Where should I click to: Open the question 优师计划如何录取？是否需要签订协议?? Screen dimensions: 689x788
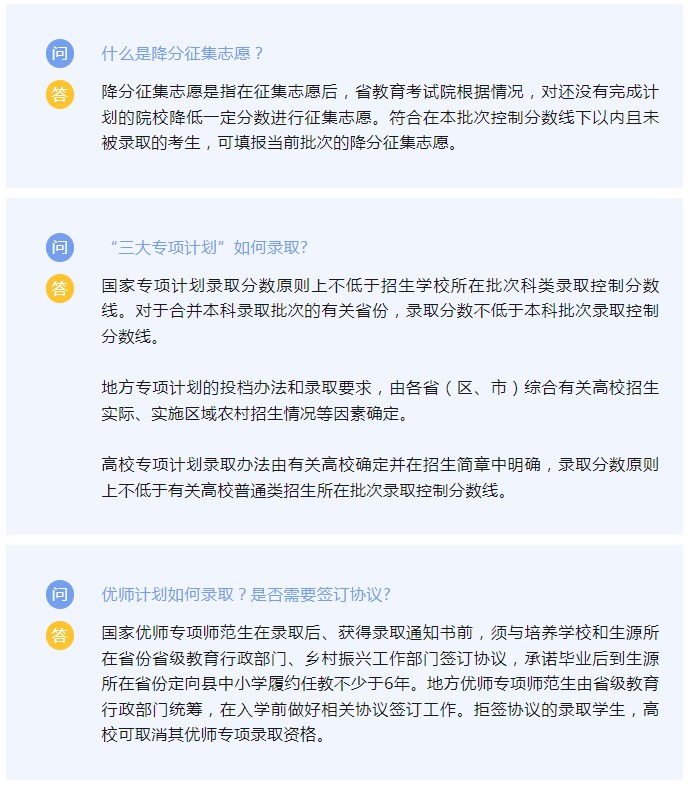coord(246,595)
